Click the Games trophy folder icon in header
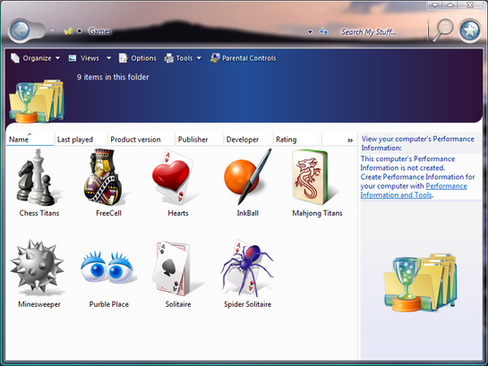Viewport: 488px width, 366px height. click(37, 101)
